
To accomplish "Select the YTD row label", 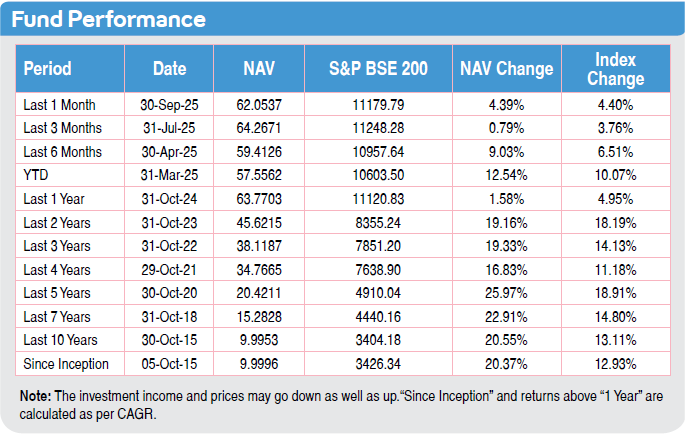I will 35,175.
